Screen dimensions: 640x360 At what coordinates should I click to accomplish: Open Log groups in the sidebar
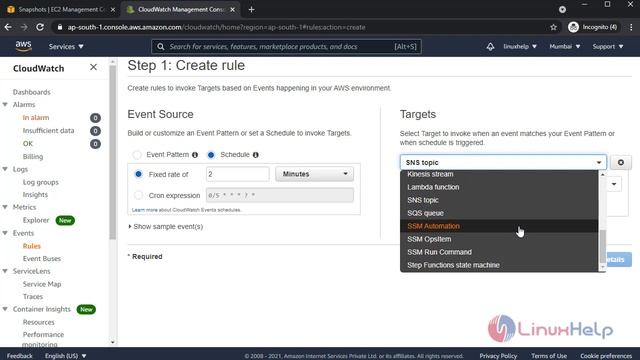(40, 182)
